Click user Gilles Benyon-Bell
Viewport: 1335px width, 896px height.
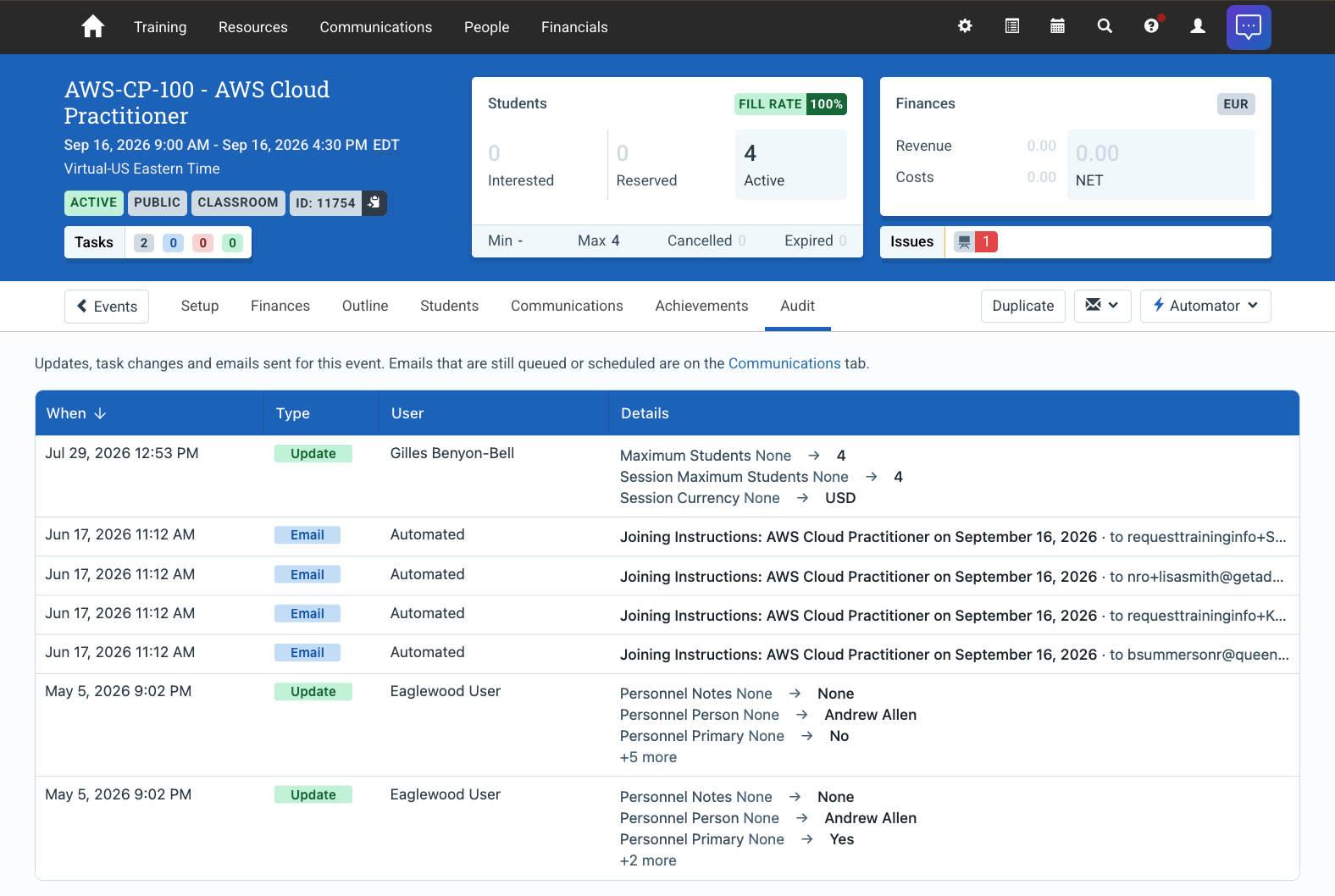tap(452, 453)
